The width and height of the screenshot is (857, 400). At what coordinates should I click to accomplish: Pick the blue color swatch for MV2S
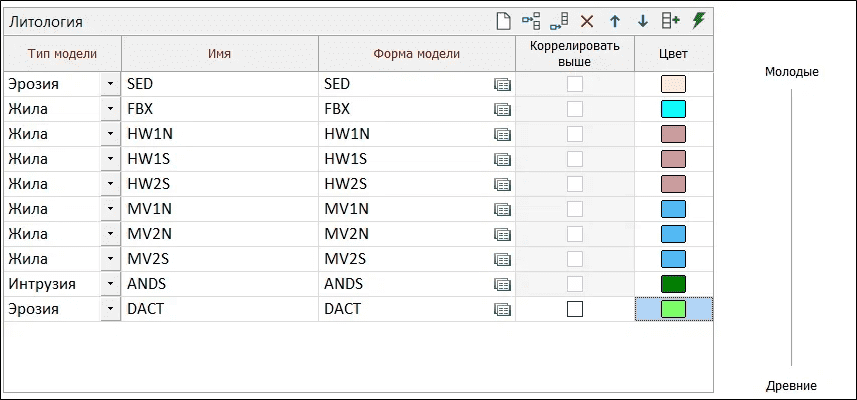pyautogui.click(x=673, y=259)
